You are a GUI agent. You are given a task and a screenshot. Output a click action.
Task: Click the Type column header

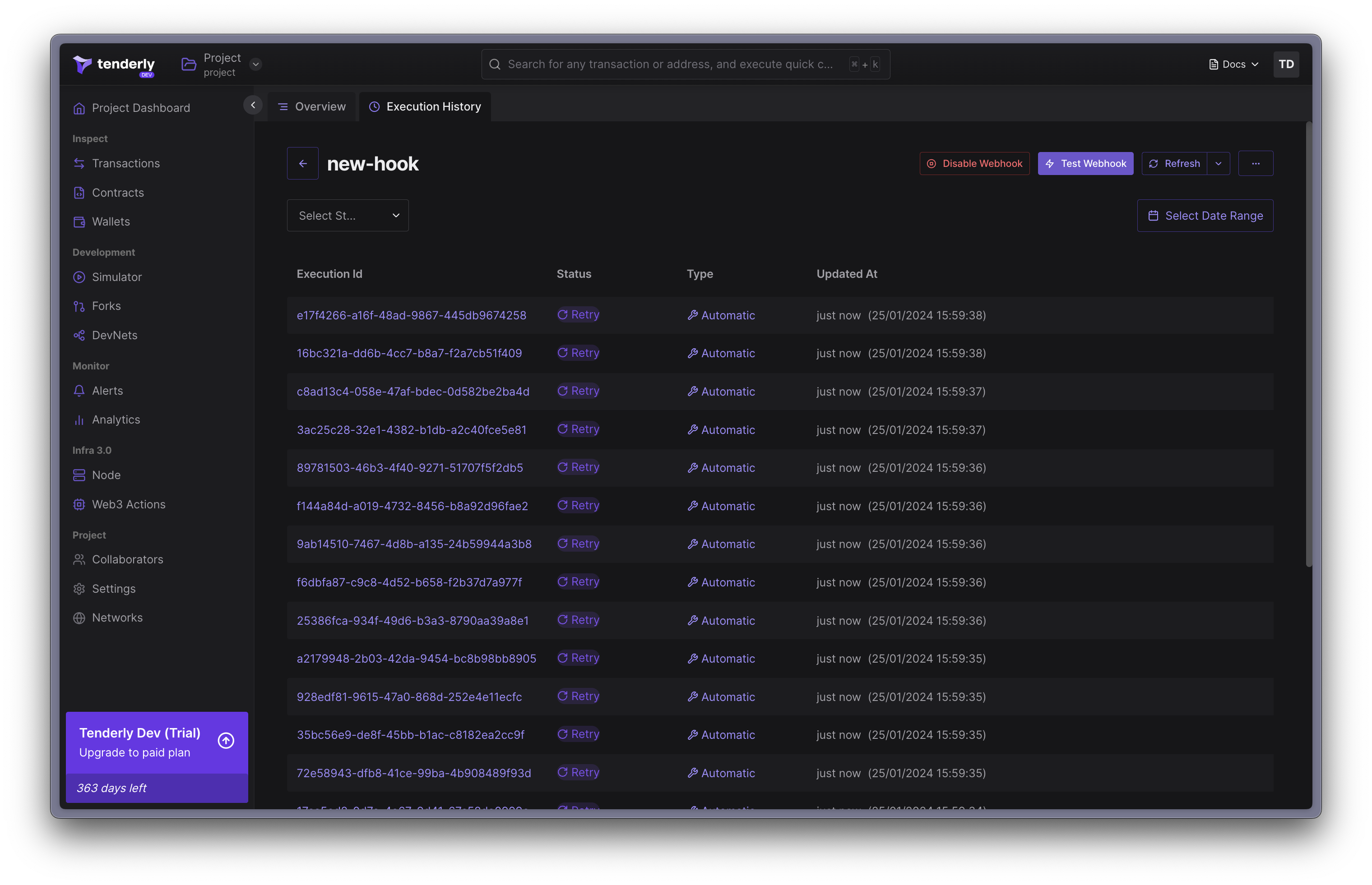click(x=700, y=274)
